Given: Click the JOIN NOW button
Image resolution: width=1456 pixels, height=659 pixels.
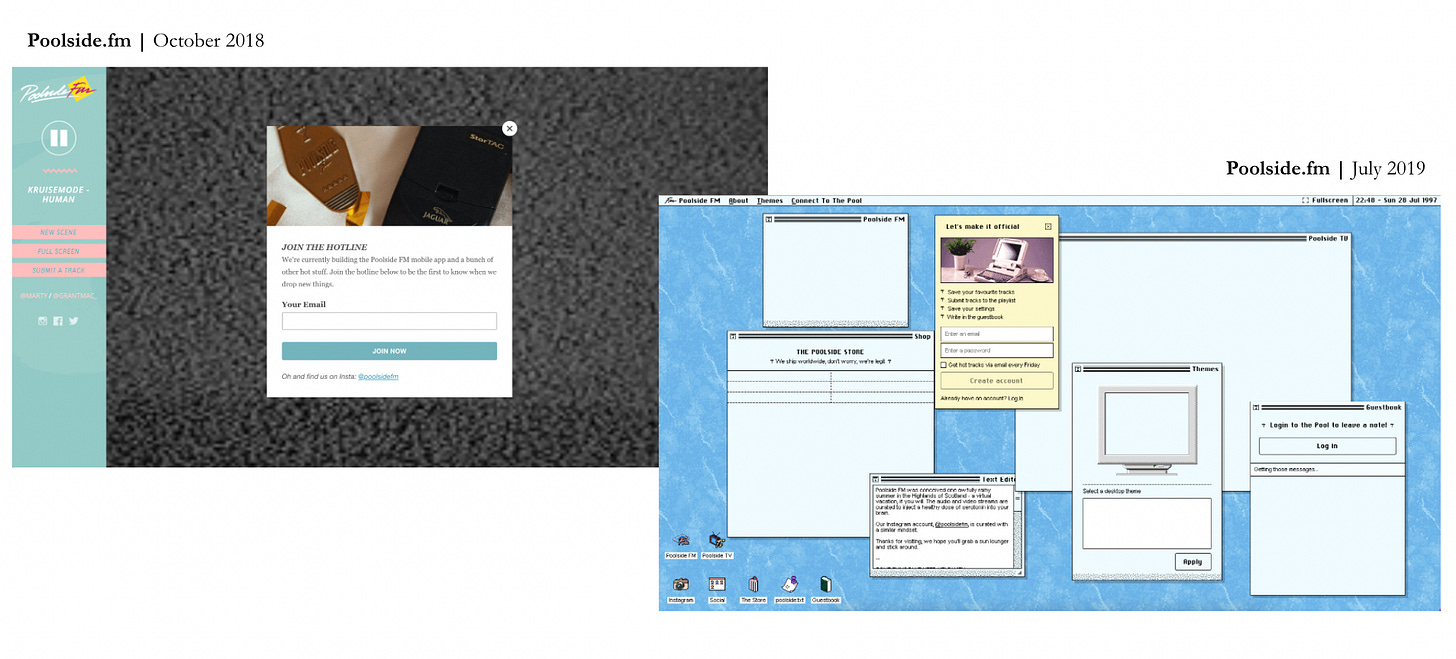Looking at the screenshot, I should (x=389, y=351).
